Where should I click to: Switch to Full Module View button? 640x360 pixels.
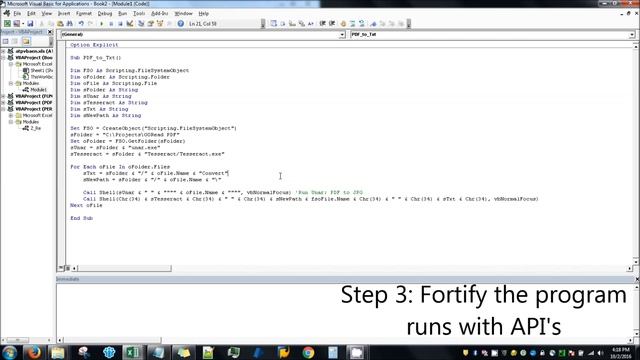tap(68, 268)
